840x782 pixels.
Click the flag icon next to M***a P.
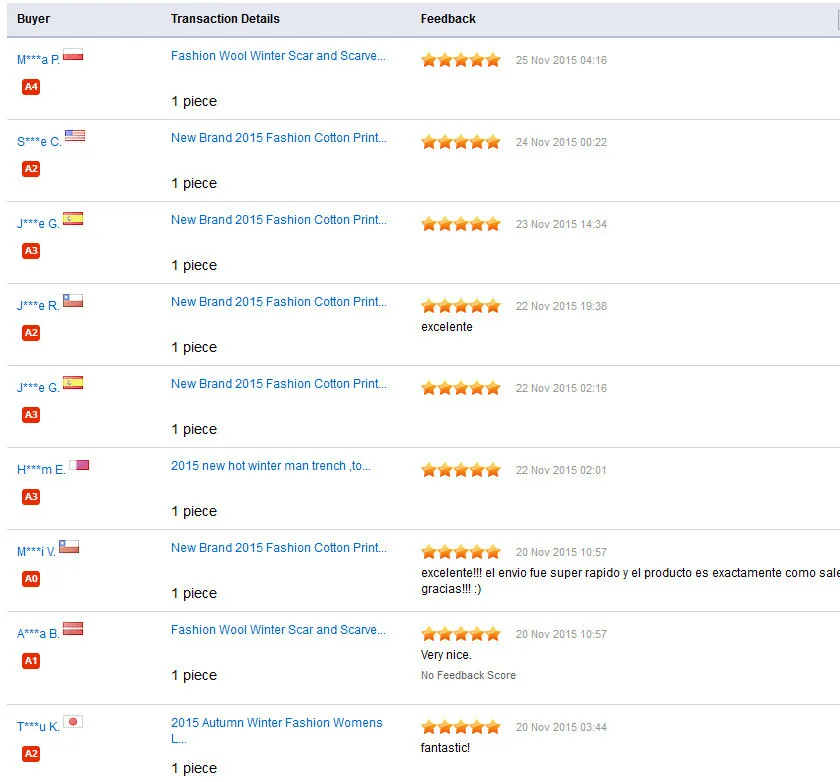pos(73,55)
